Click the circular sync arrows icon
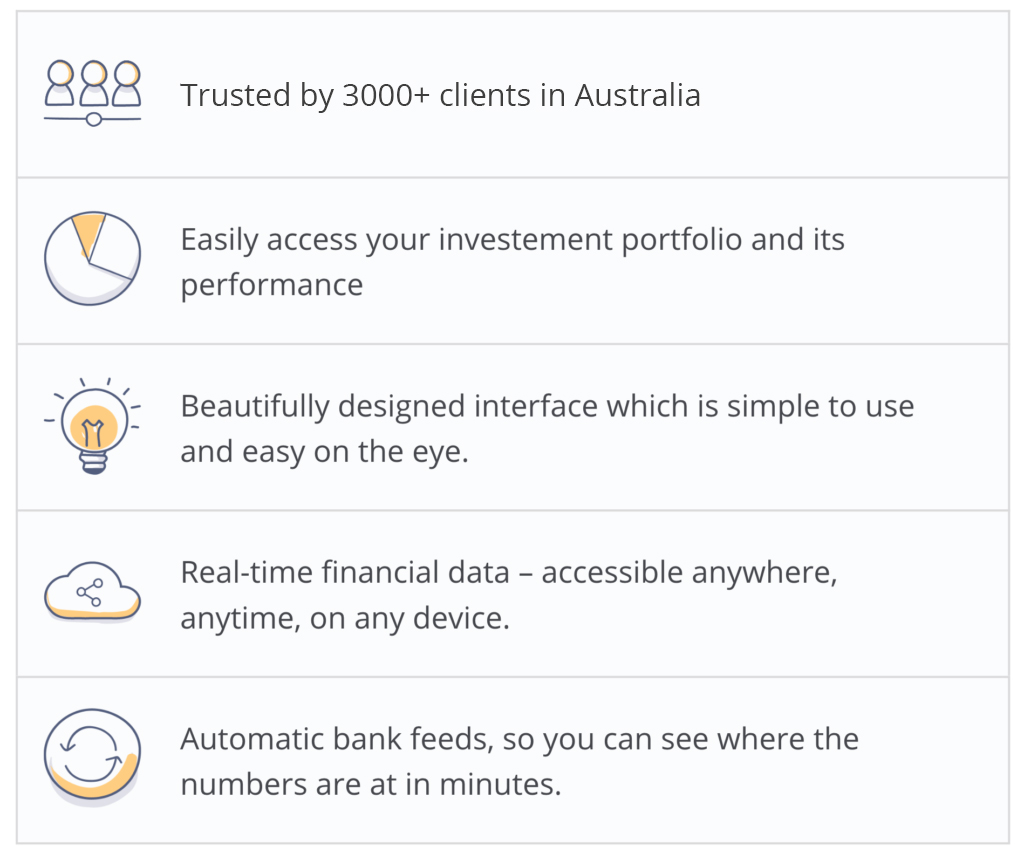Screen dimensions: 1024x860 click(92, 757)
